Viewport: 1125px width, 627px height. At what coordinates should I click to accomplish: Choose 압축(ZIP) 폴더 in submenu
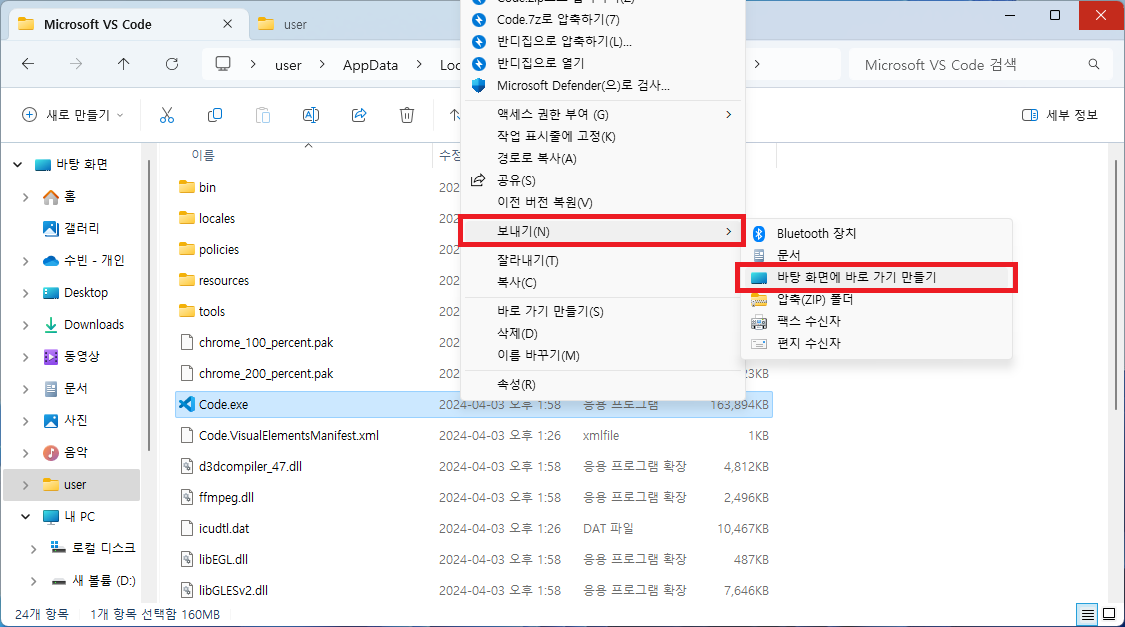(x=876, y=299)
